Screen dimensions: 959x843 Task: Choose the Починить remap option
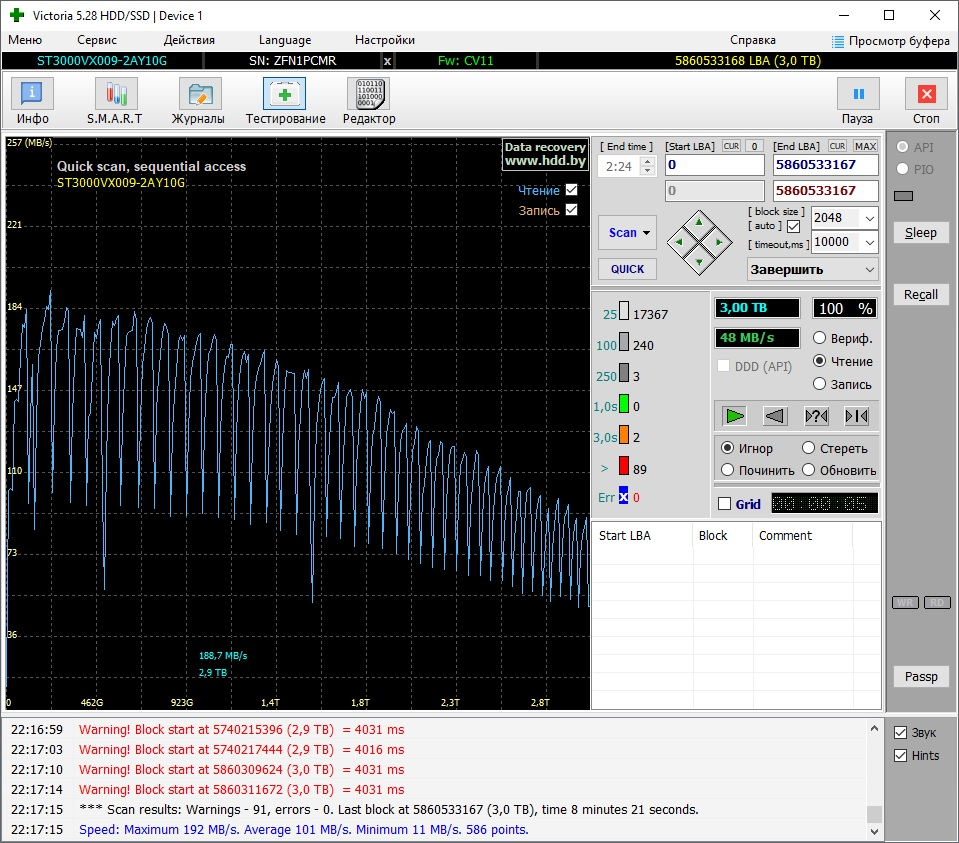[x=728, y=470]
